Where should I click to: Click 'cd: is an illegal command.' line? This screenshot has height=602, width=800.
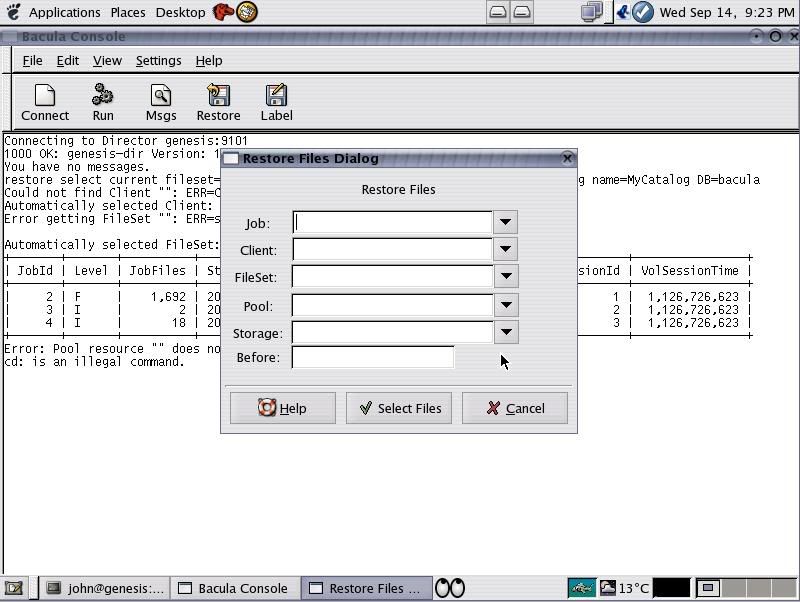click(94, 362)
